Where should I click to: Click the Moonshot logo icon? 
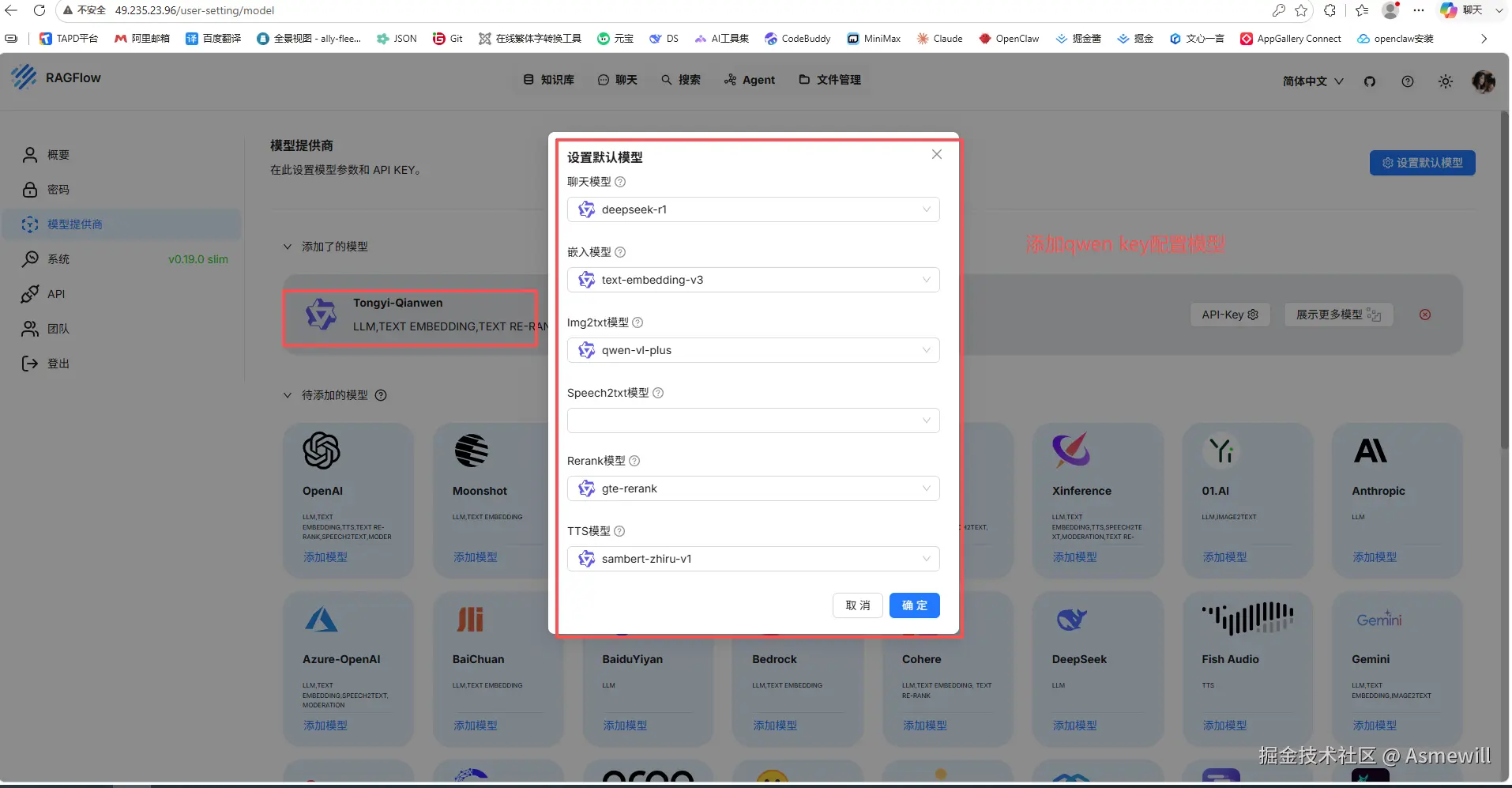pos(472,451)
